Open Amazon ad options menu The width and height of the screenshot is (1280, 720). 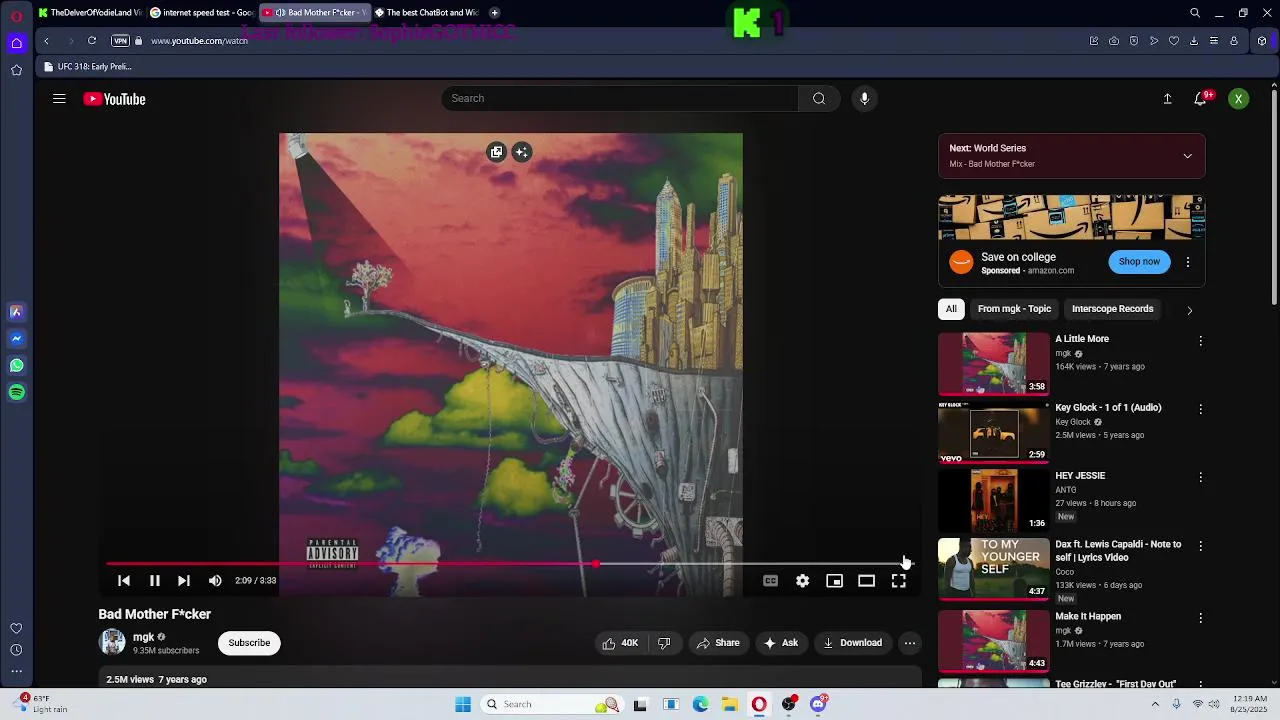(x=1188, y=262)
